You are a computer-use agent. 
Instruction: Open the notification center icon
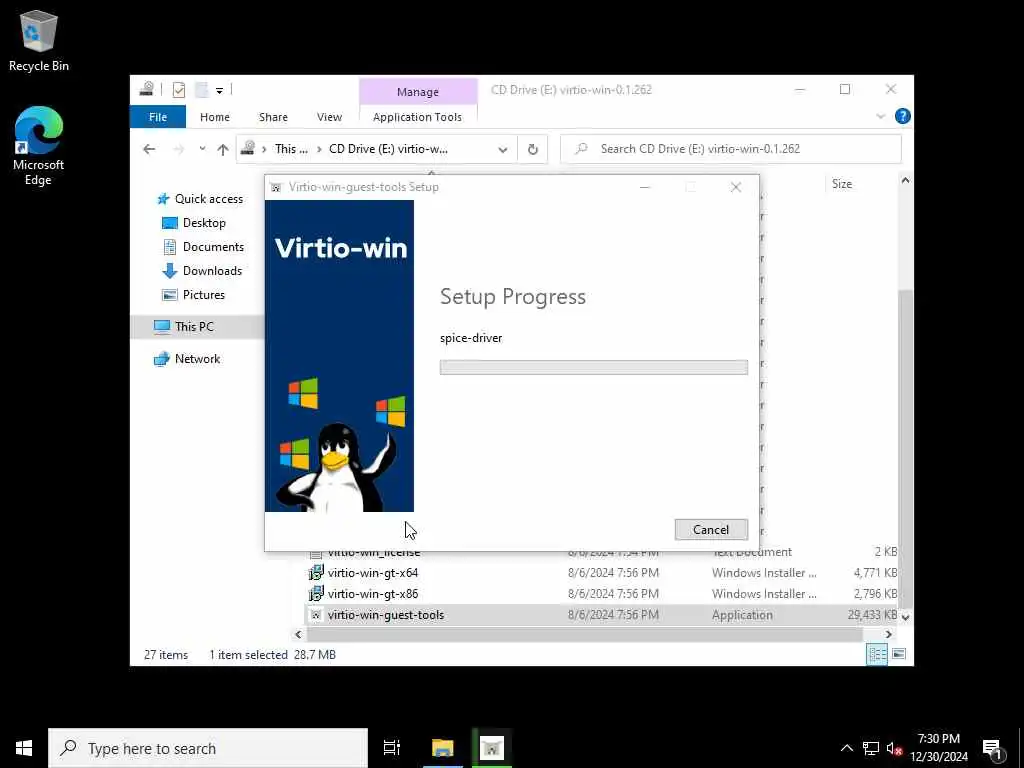(x=992, y=748)
